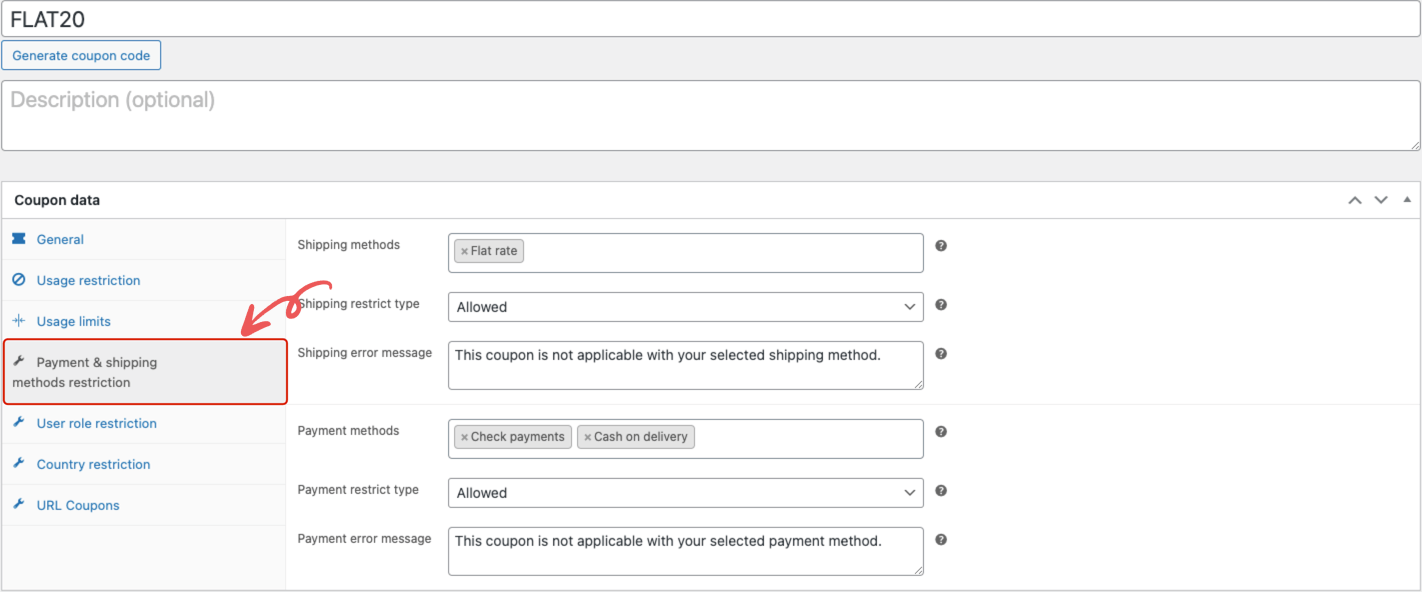Open the Payment restrict type dropdown
1422x592 pixels.
[685, 492]
